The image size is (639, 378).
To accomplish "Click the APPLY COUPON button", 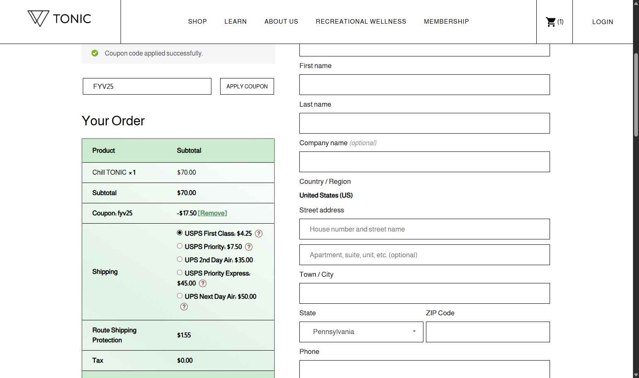I will click(247, 86).
